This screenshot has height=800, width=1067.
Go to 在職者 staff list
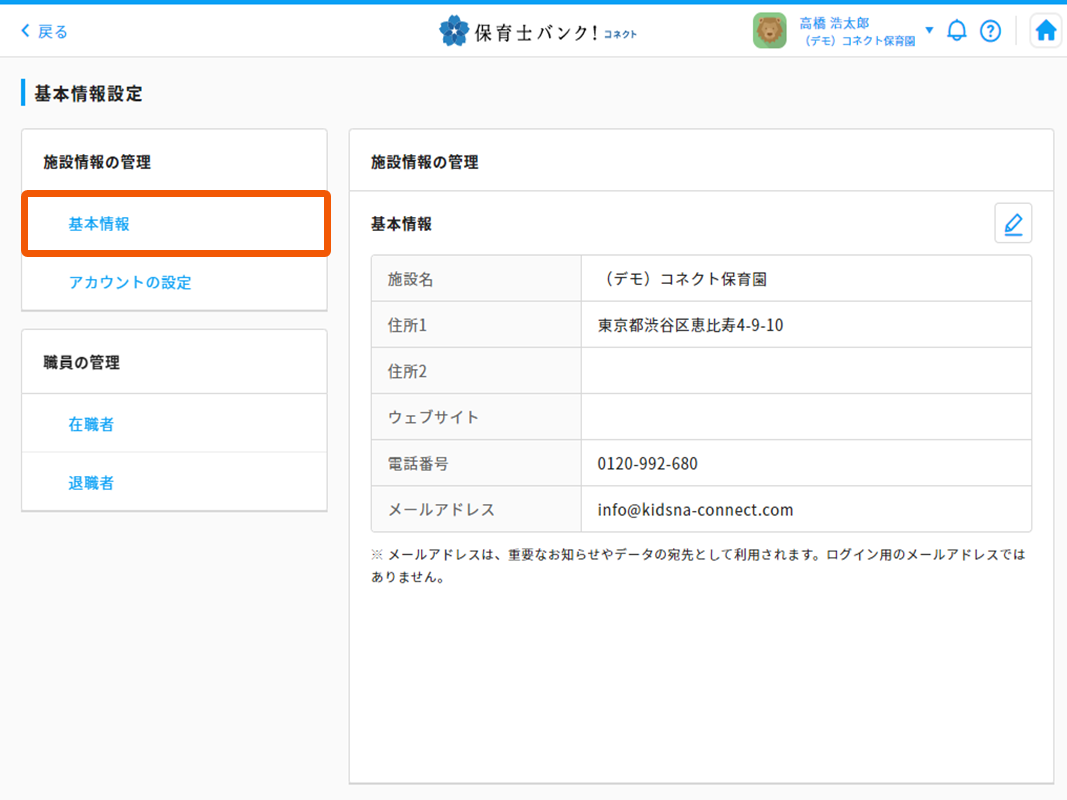(x=91, y=424)
